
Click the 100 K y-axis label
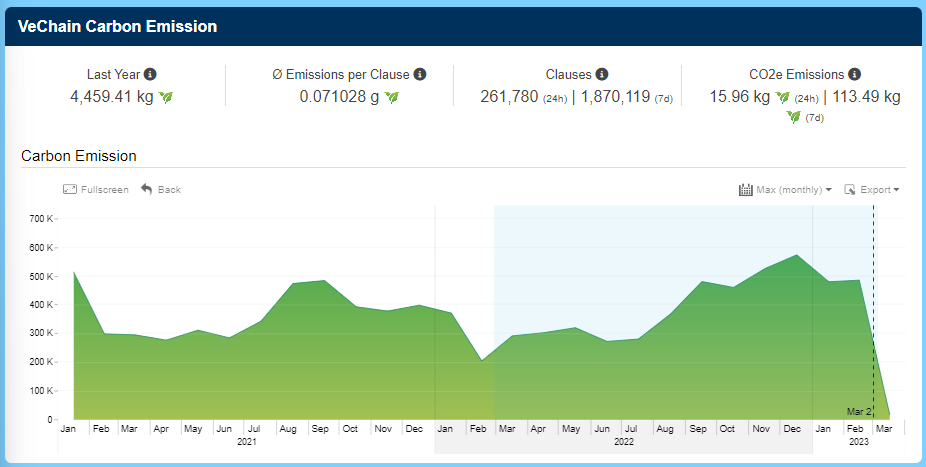(41, 391)
